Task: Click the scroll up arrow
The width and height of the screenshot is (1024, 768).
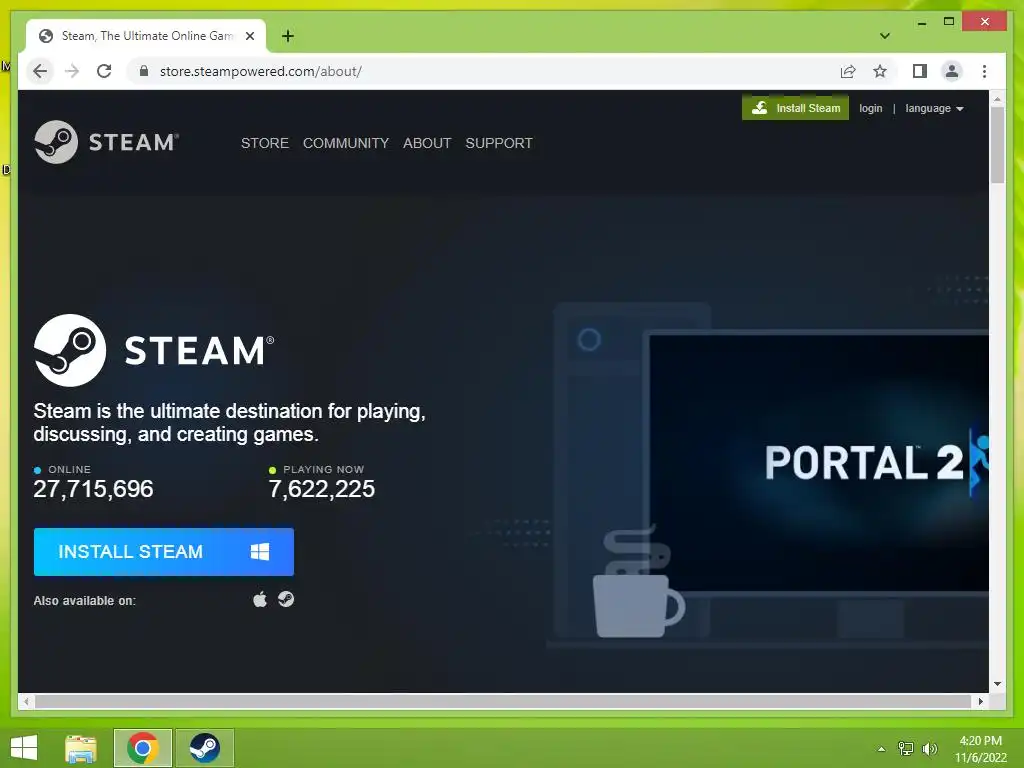Action: point(997,99)
